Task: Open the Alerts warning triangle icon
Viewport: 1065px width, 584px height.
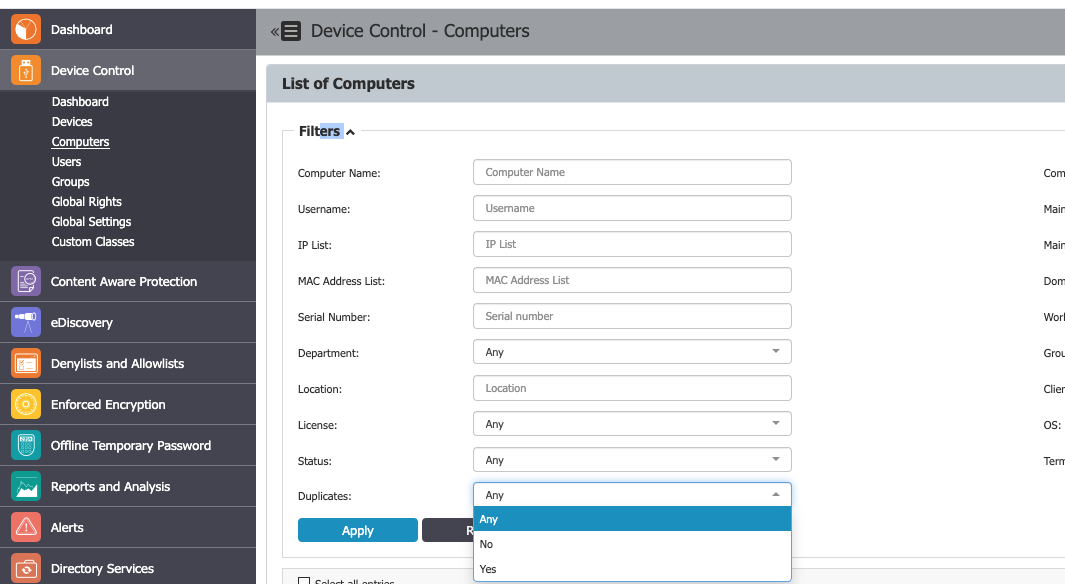Action: click(x=24, y=527)
